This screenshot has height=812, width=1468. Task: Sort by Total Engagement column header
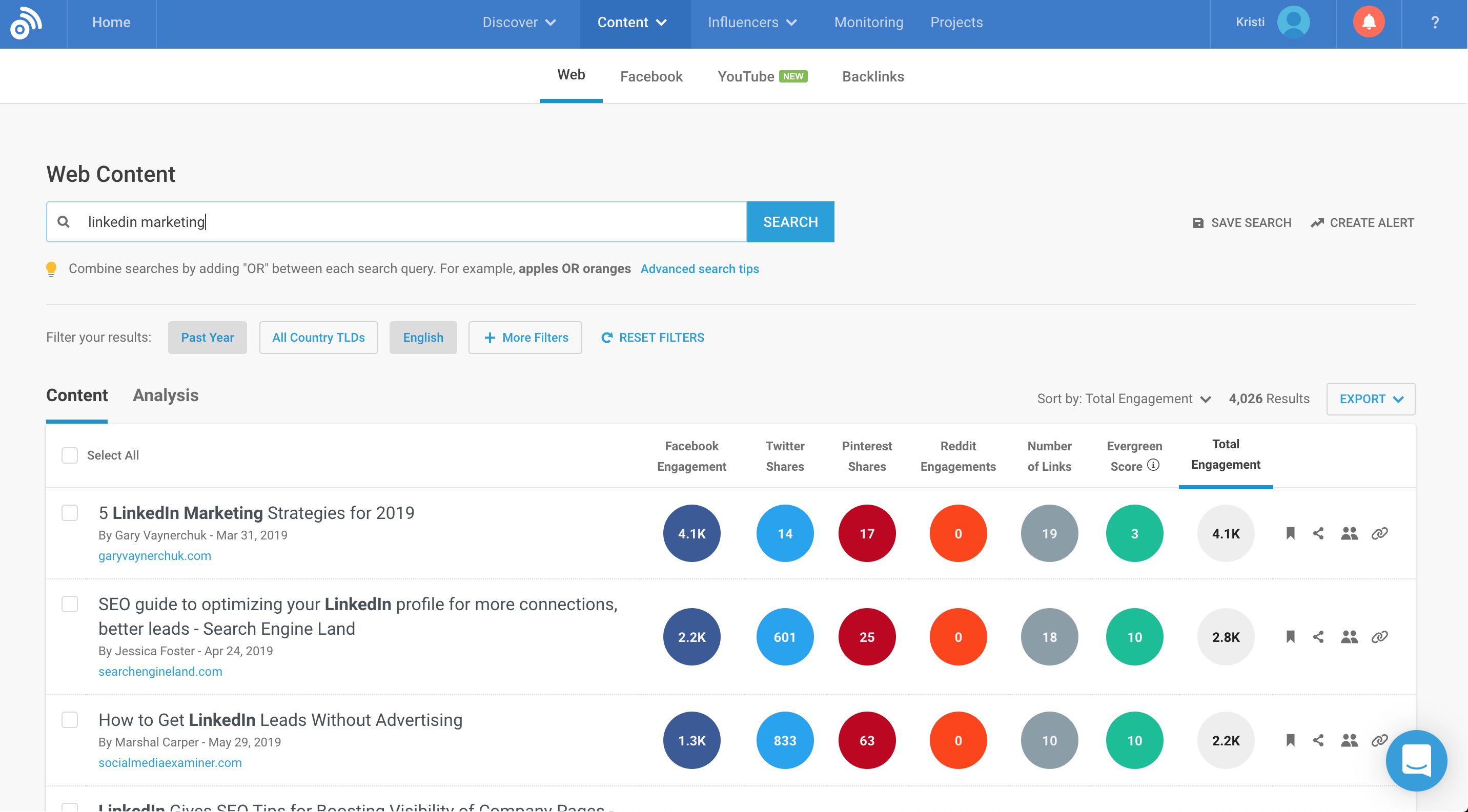(1225, 454)
